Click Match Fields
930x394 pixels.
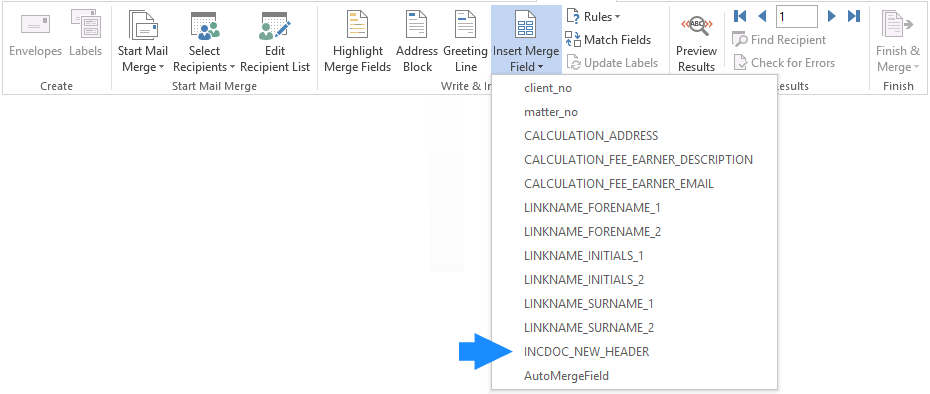(608, 40)
